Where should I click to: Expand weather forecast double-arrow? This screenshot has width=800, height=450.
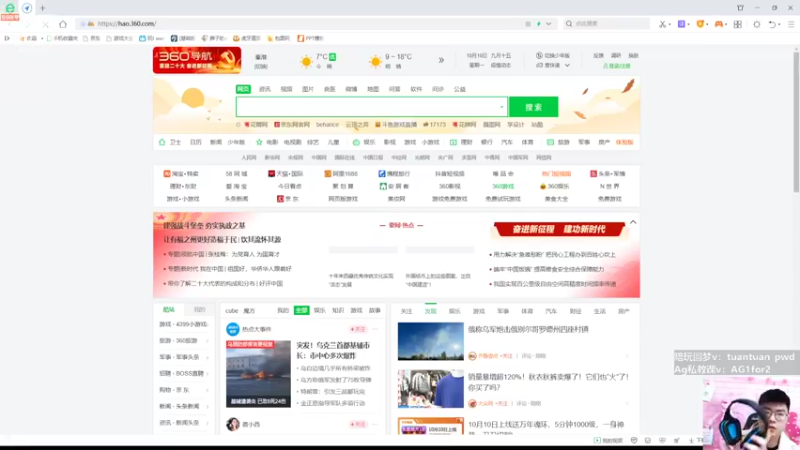point(441,60)
